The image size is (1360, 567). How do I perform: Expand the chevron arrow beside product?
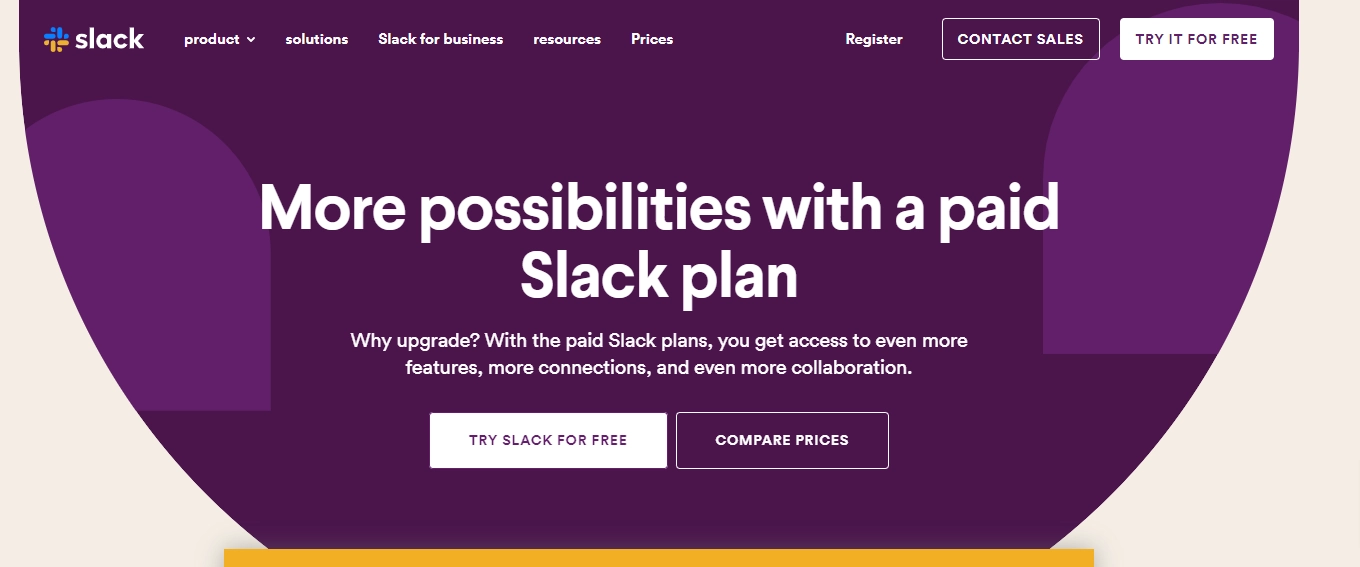pos(251,40)
